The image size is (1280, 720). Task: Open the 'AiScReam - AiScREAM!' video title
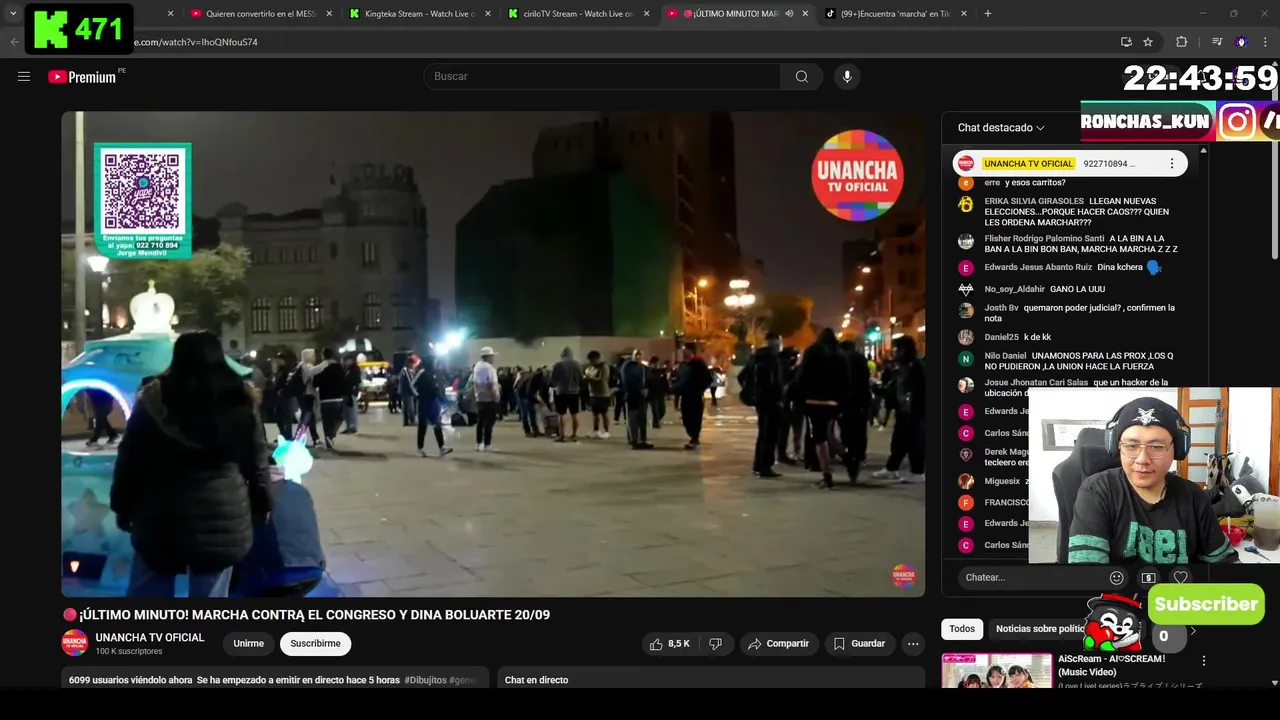pos(1111,665)
